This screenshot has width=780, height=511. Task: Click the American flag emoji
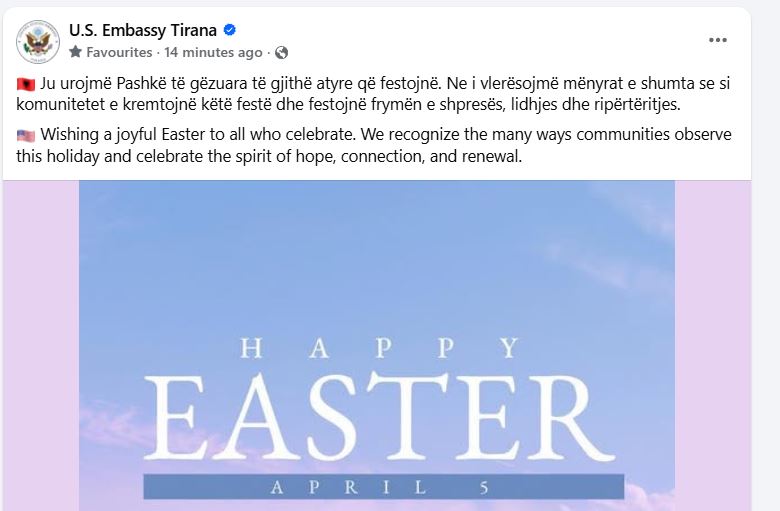(x=25, y=136)
